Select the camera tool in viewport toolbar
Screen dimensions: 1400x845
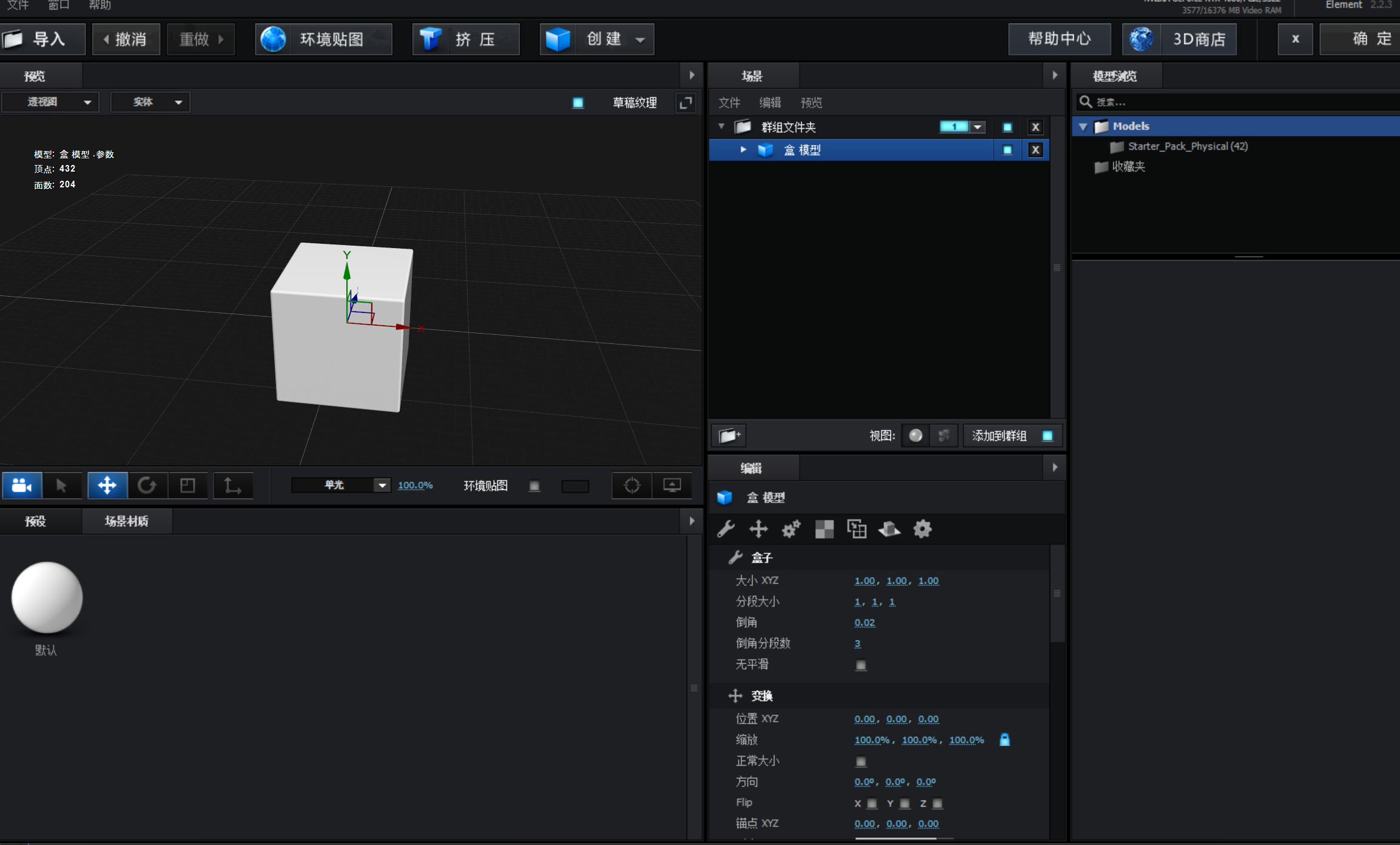point(22,485)
